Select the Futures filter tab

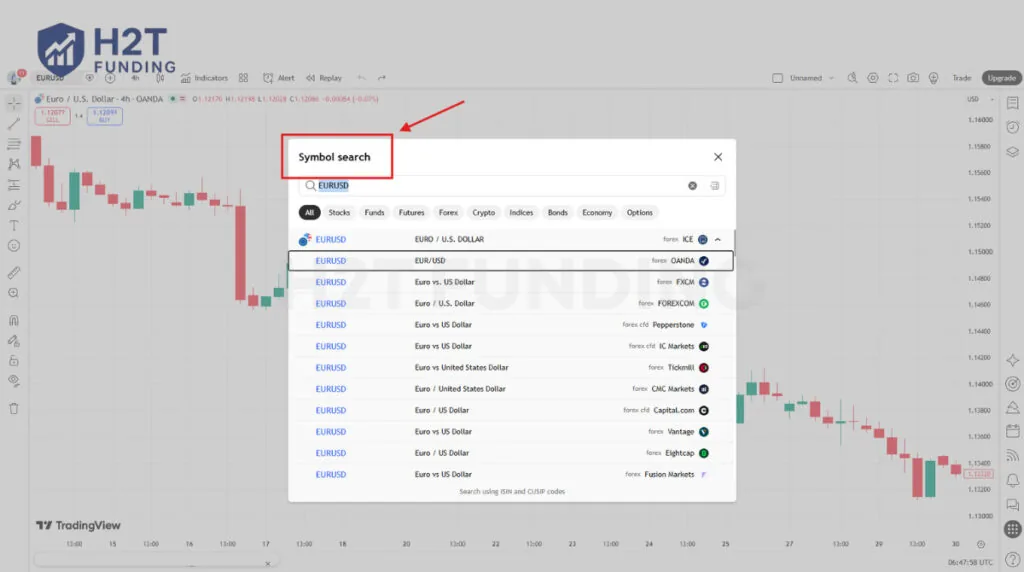[411, 212]
